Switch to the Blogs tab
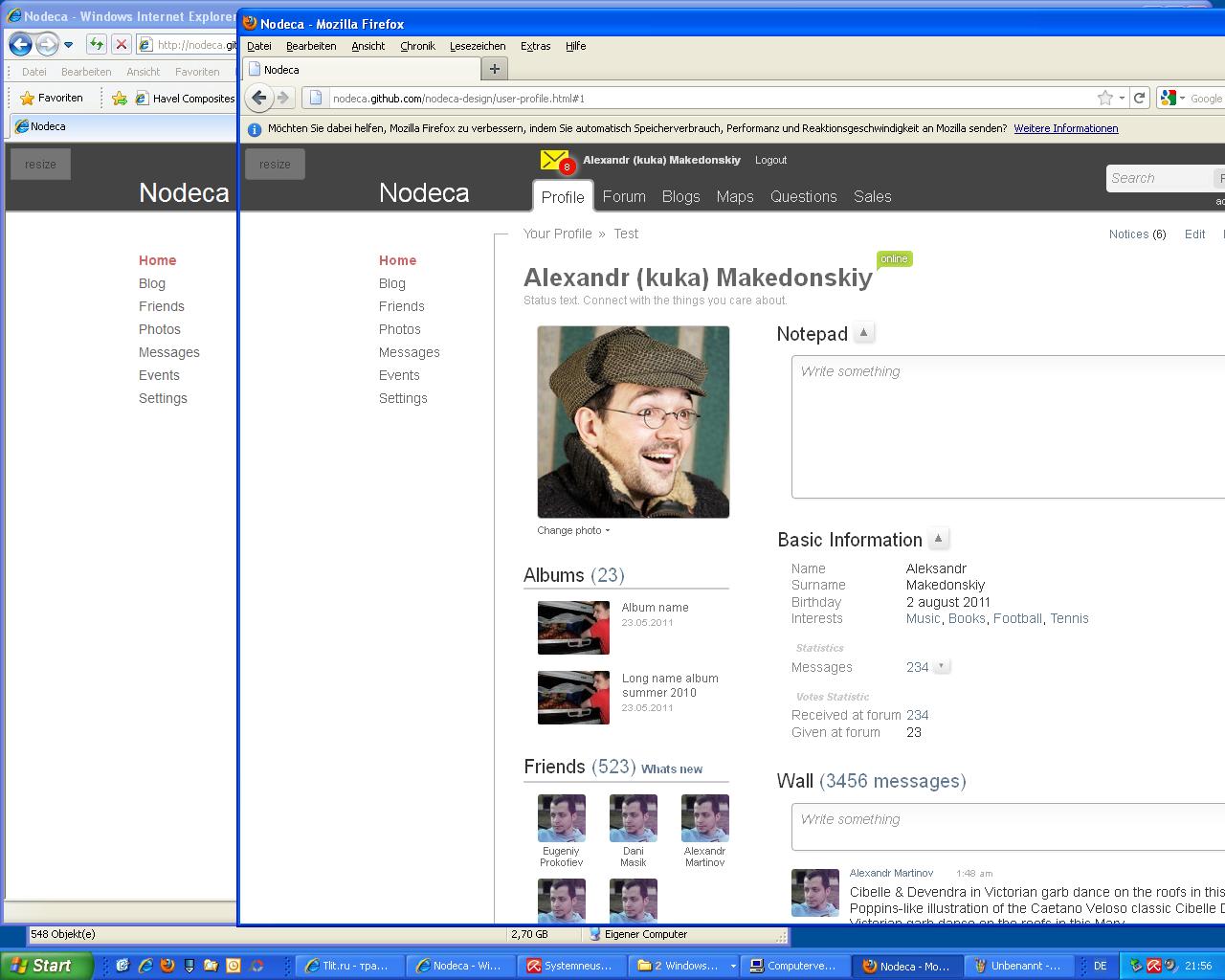The width and height of the screenshot is (1225, 980). tap(681, 196)
